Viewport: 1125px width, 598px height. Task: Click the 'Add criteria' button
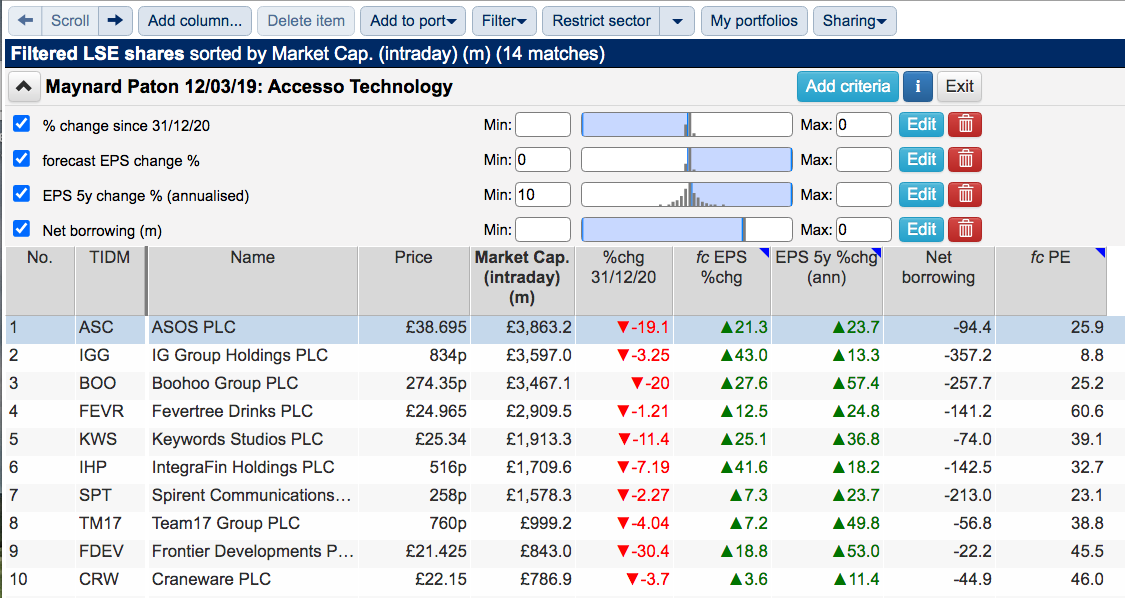point(847,87)
